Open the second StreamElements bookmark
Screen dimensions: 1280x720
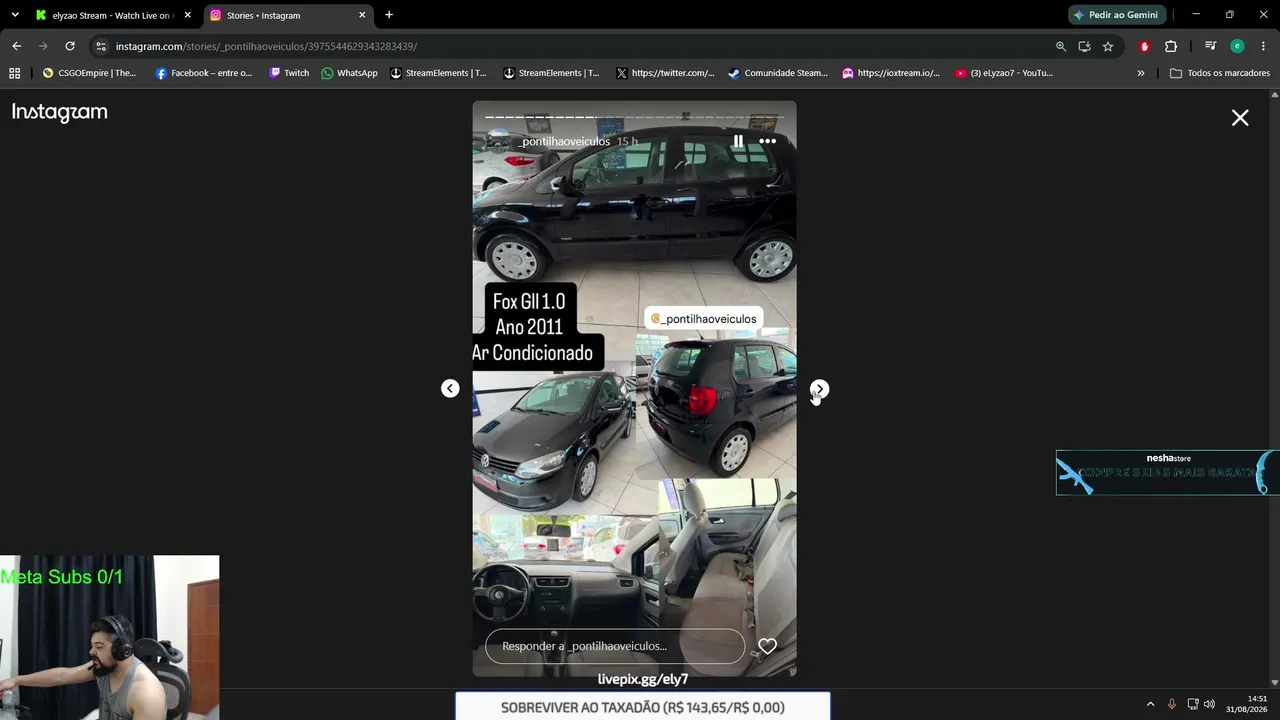pyautogui.click(x=551, y=73)
